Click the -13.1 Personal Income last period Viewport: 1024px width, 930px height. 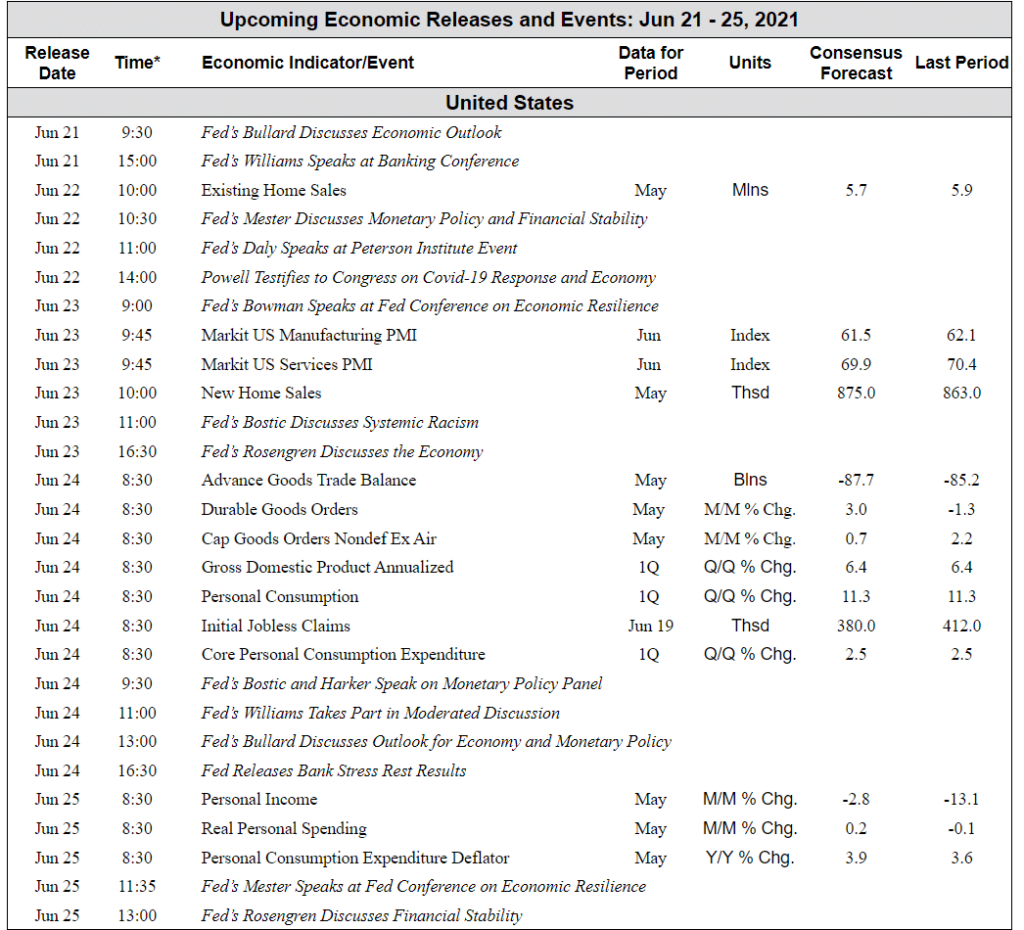[x=961, y=799]
